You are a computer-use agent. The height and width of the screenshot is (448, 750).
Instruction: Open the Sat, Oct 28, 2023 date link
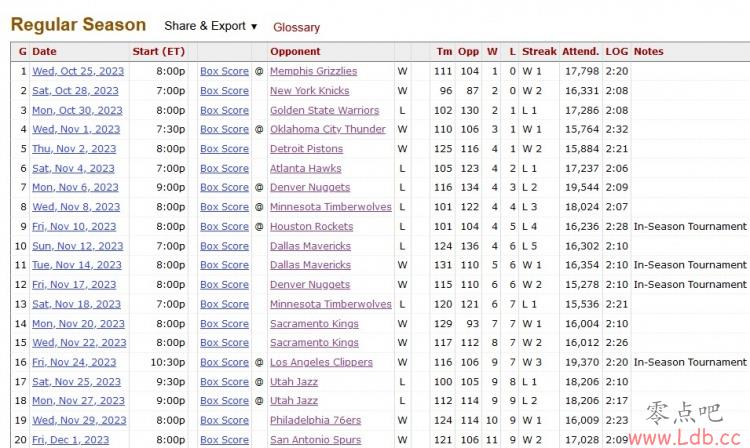75,91
